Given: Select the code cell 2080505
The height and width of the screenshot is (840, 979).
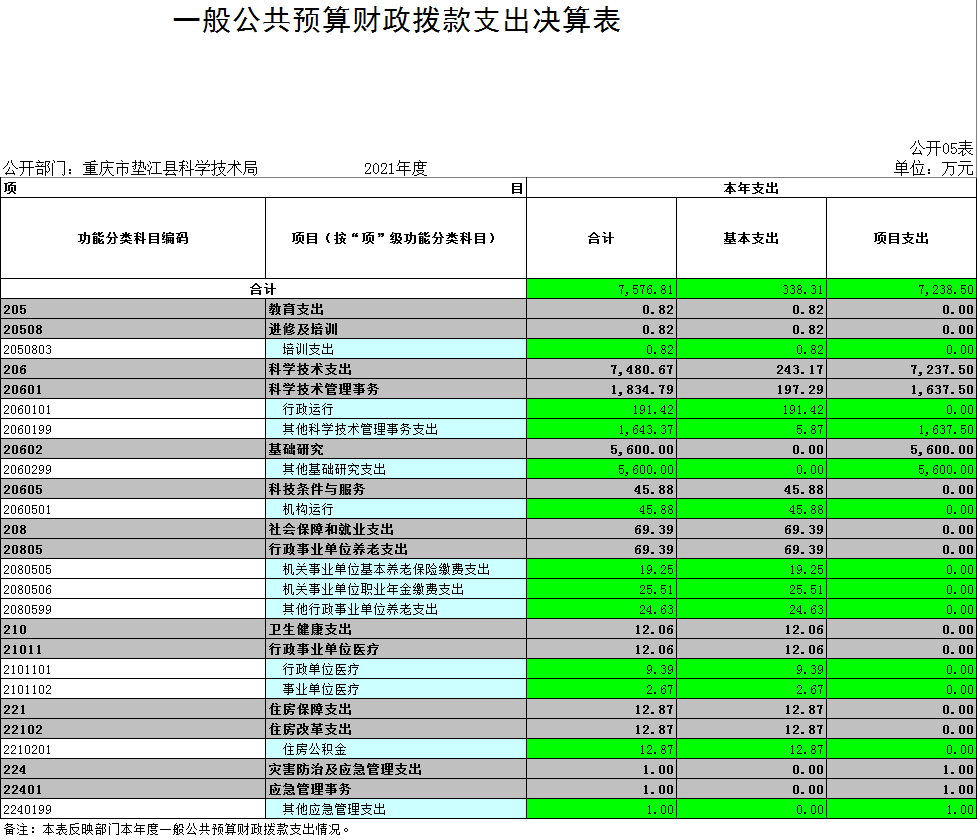Looking at the screenshot, I should [133, 569].
